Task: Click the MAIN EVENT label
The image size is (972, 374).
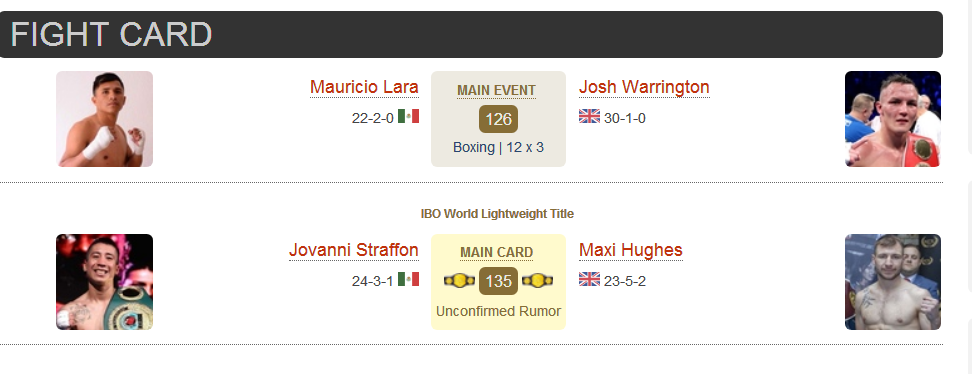Action: point(497,91)
